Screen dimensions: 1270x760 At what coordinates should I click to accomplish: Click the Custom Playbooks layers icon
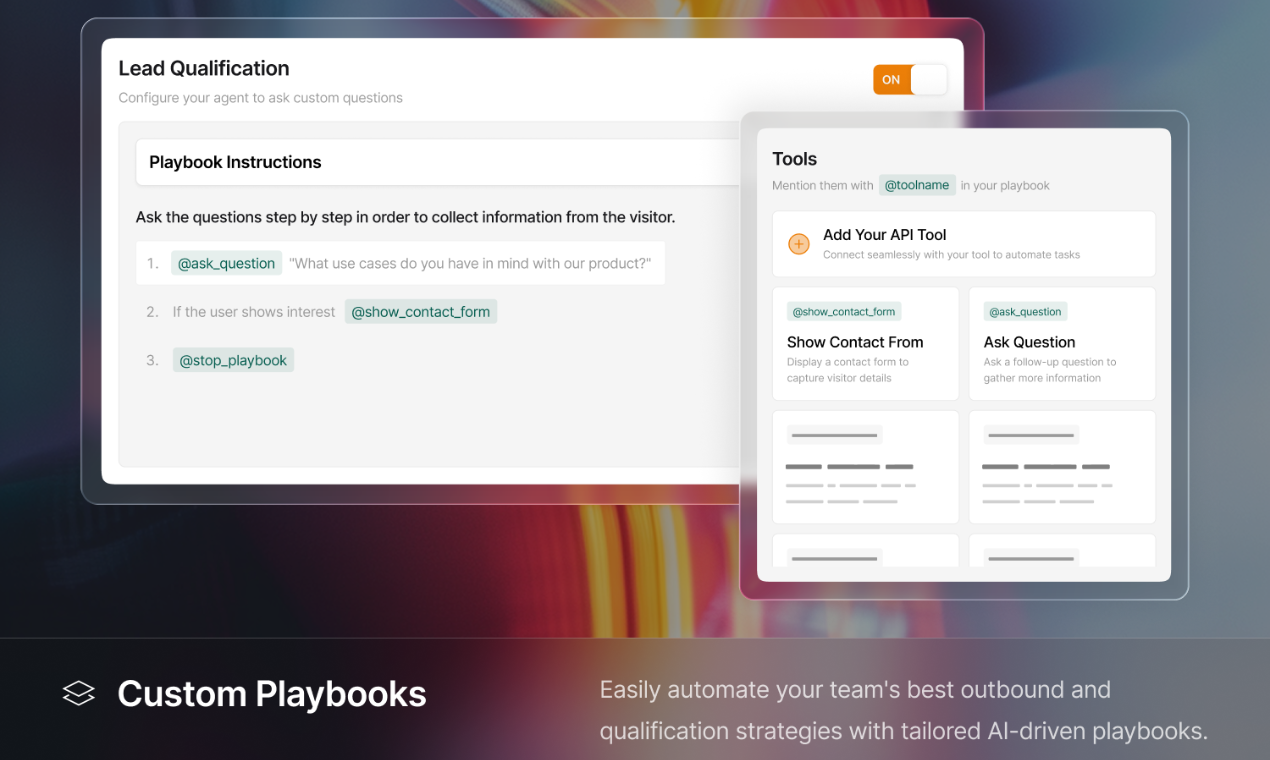coord(78,693)
